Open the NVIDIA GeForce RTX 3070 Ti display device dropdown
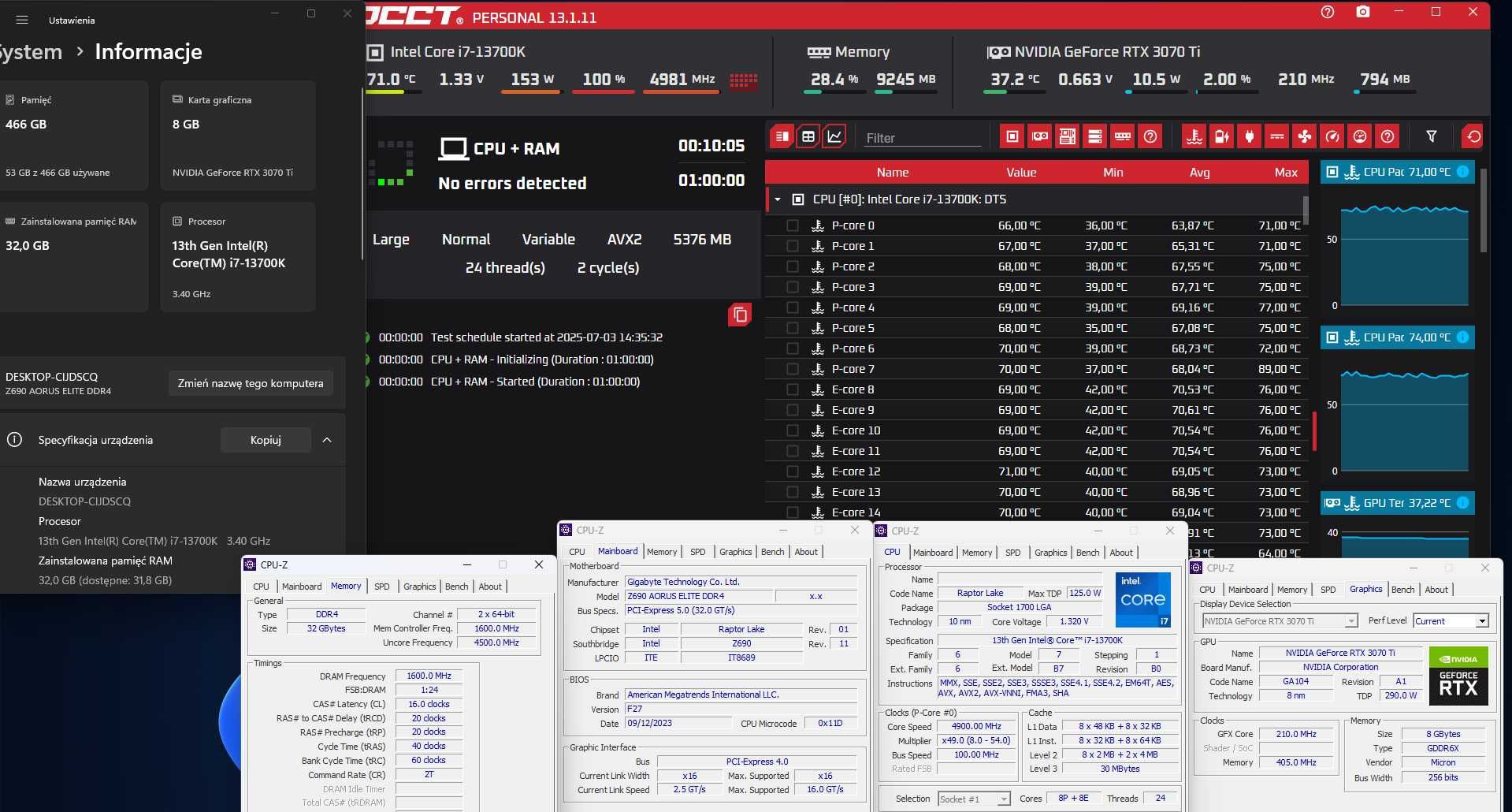 (x=1280, y=621)
